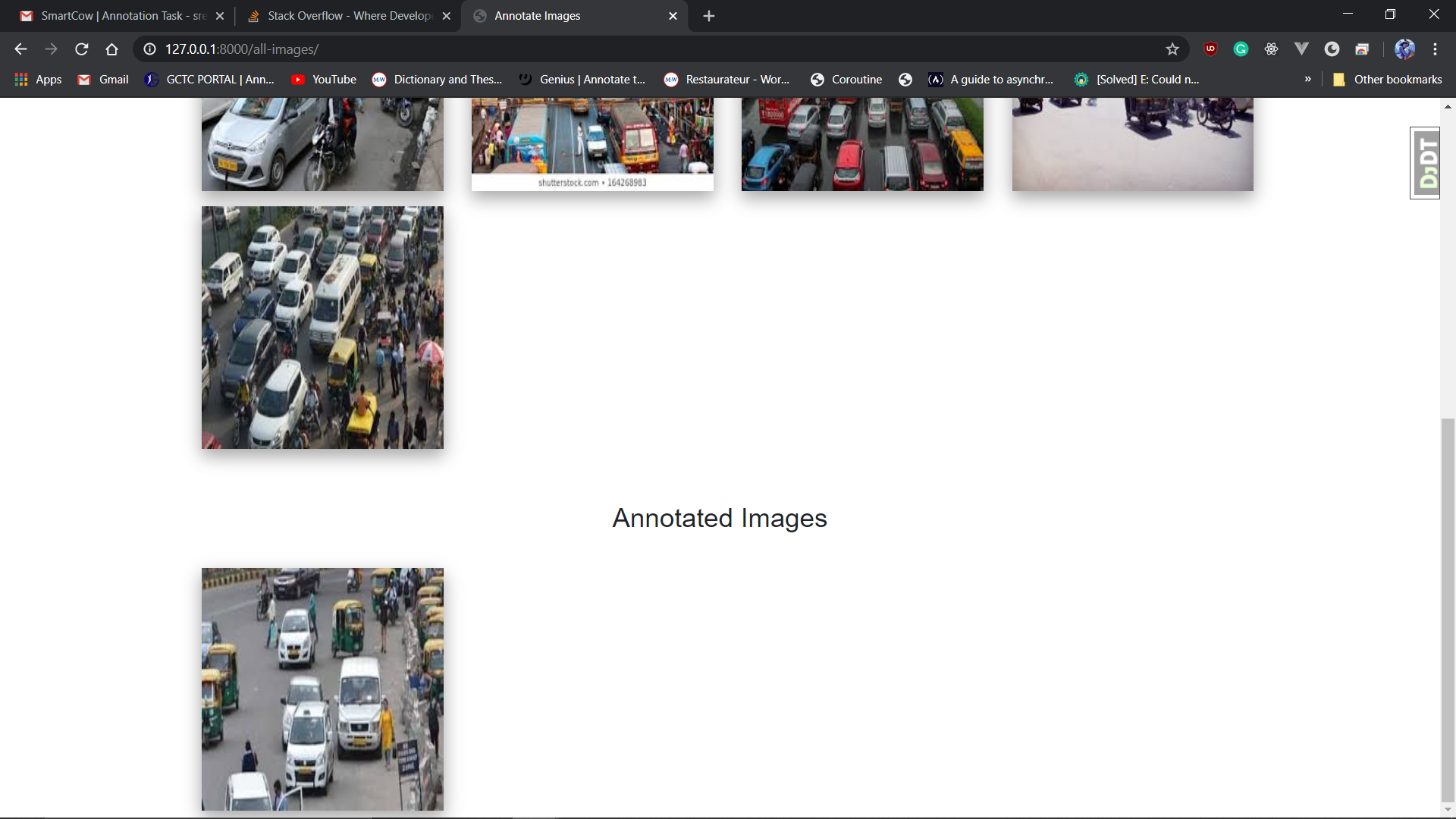
Task: Open the uBlock Origin extension
Action: tap(1210, 49)
